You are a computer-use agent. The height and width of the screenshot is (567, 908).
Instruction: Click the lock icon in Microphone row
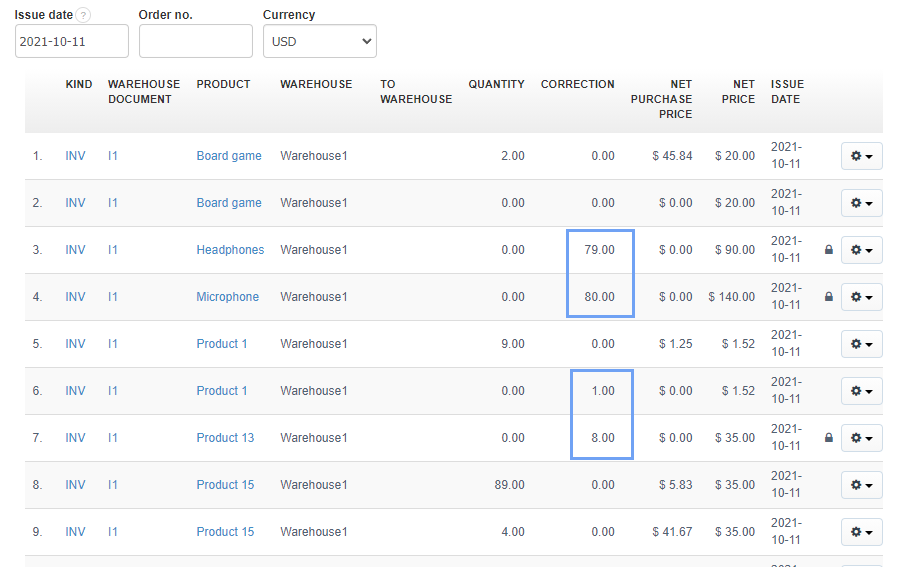click(828, 297)
